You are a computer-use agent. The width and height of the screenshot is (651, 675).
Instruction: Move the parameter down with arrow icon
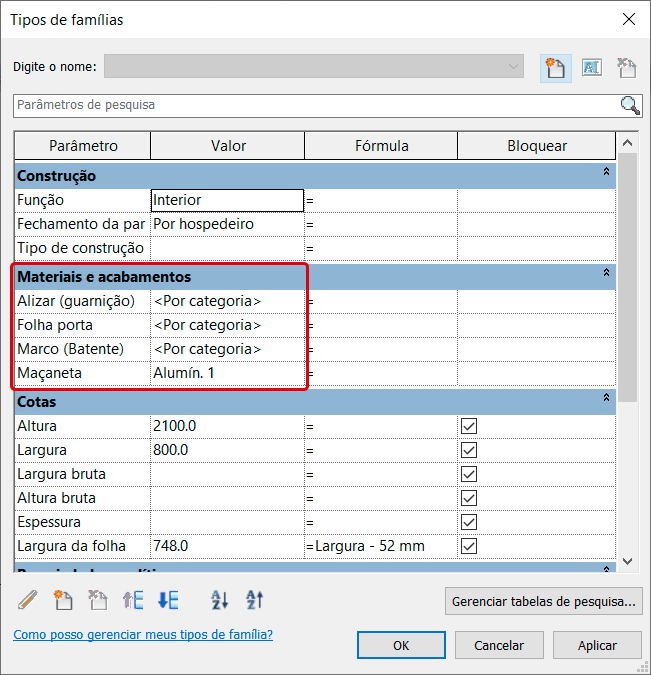(x=168, y=600)
